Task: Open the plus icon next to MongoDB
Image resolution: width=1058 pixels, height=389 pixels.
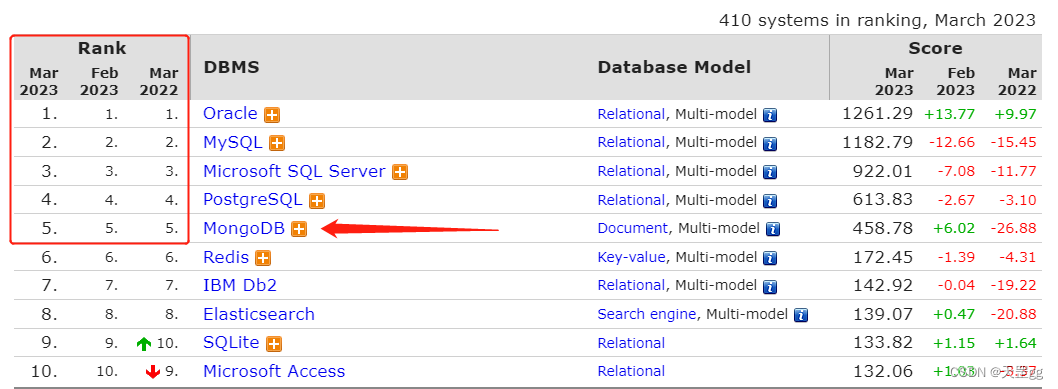Action: (x=299, y=230)
